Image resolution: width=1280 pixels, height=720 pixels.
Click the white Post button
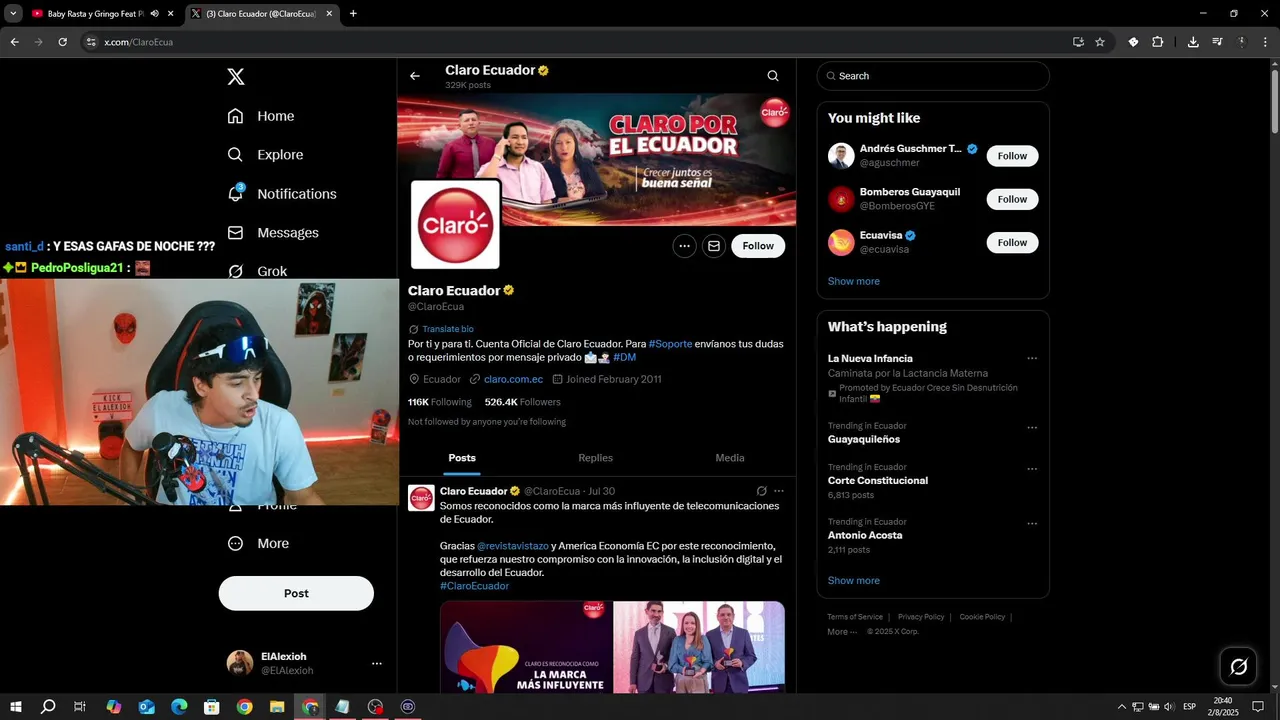pos(296,593)
